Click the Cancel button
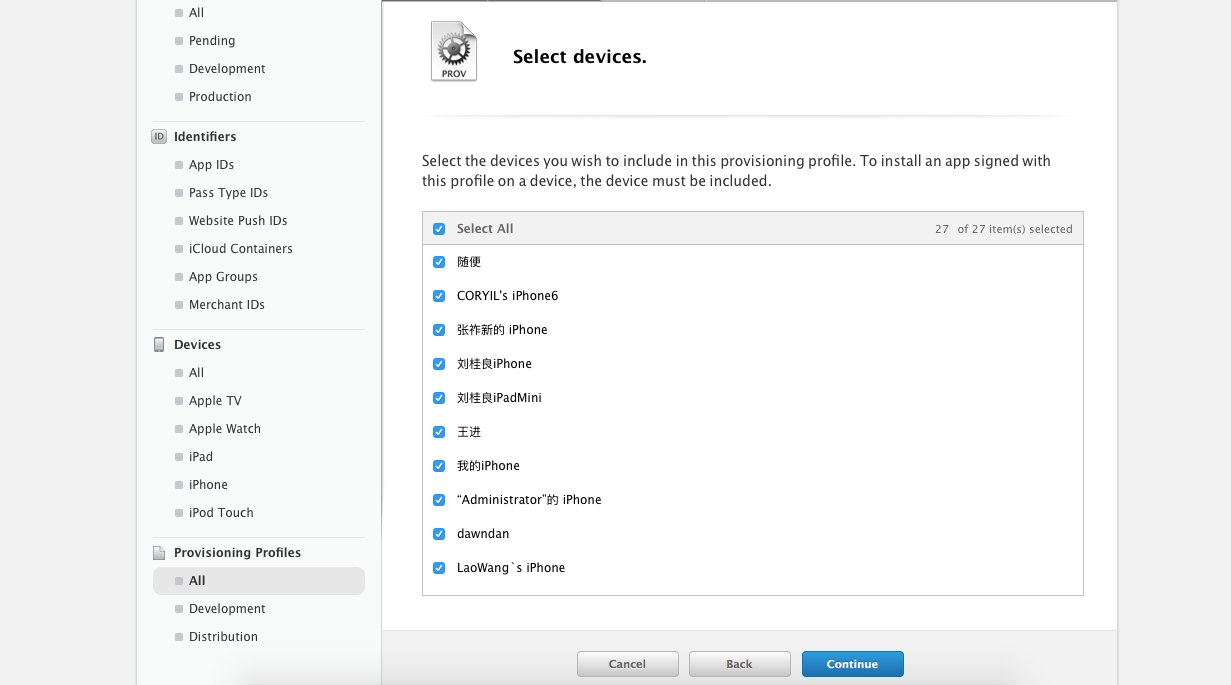1231x685 pixels. [627, 664]
